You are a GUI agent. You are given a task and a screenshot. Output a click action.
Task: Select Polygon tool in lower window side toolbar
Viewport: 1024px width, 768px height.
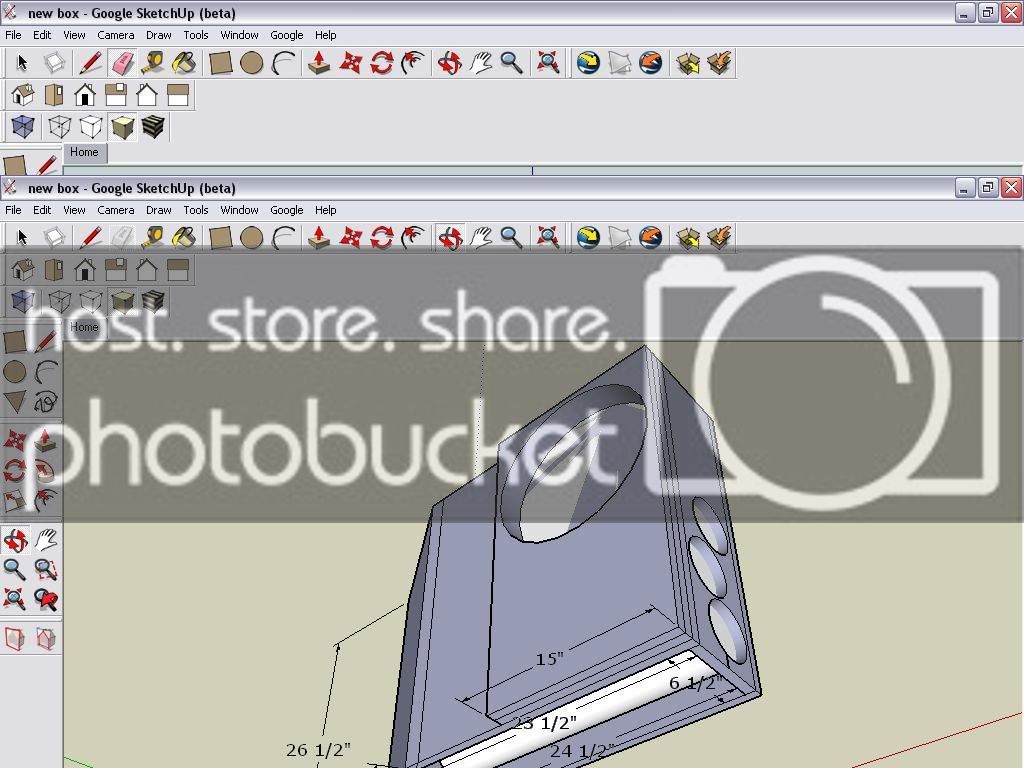click(14, 402)
